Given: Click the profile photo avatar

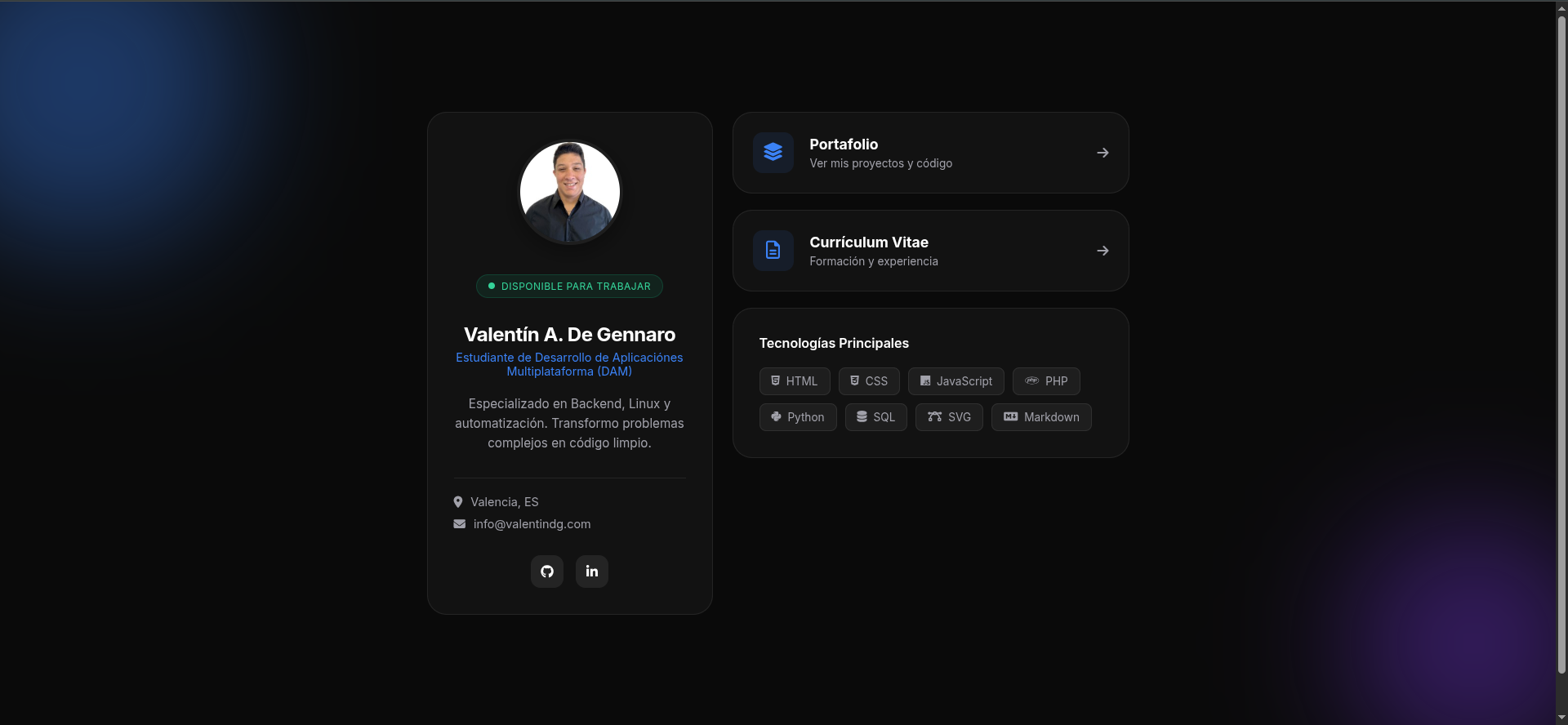Looking at the screenshot, I should (570, 192).
